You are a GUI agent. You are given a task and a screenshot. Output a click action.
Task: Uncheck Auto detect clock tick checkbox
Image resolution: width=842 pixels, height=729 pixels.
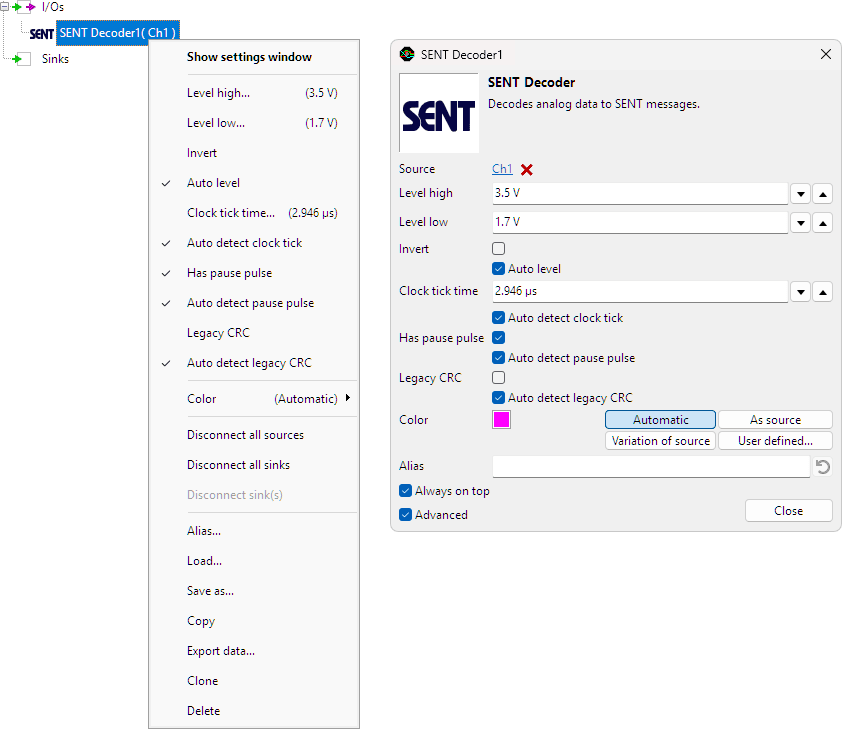tap(498, 317)
